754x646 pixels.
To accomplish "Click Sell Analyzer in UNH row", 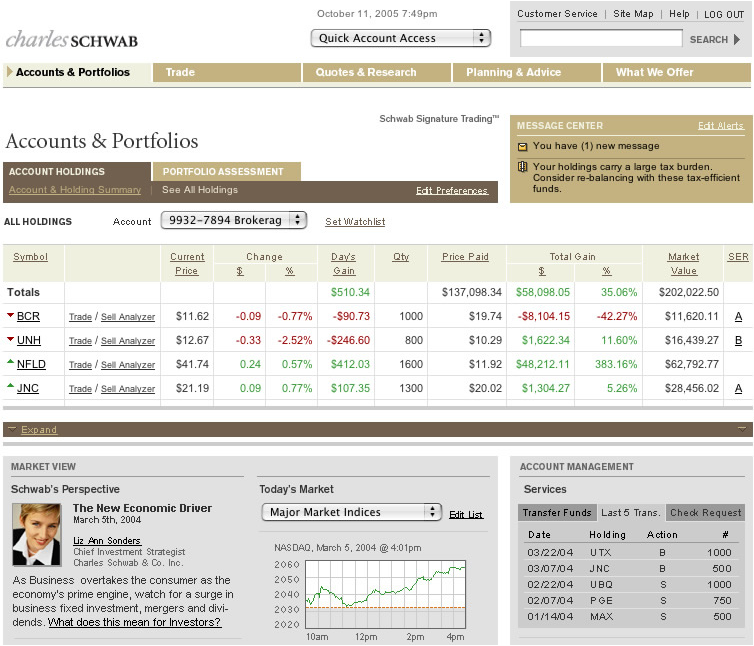I will click(x=128, y=341).
